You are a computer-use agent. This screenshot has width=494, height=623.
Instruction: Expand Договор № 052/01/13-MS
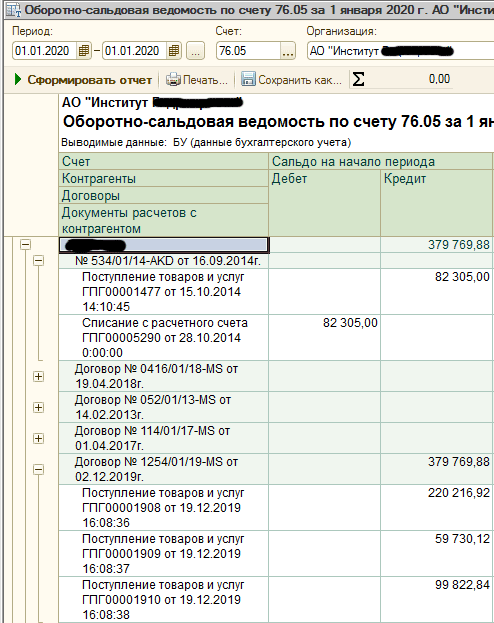(39, 407)
